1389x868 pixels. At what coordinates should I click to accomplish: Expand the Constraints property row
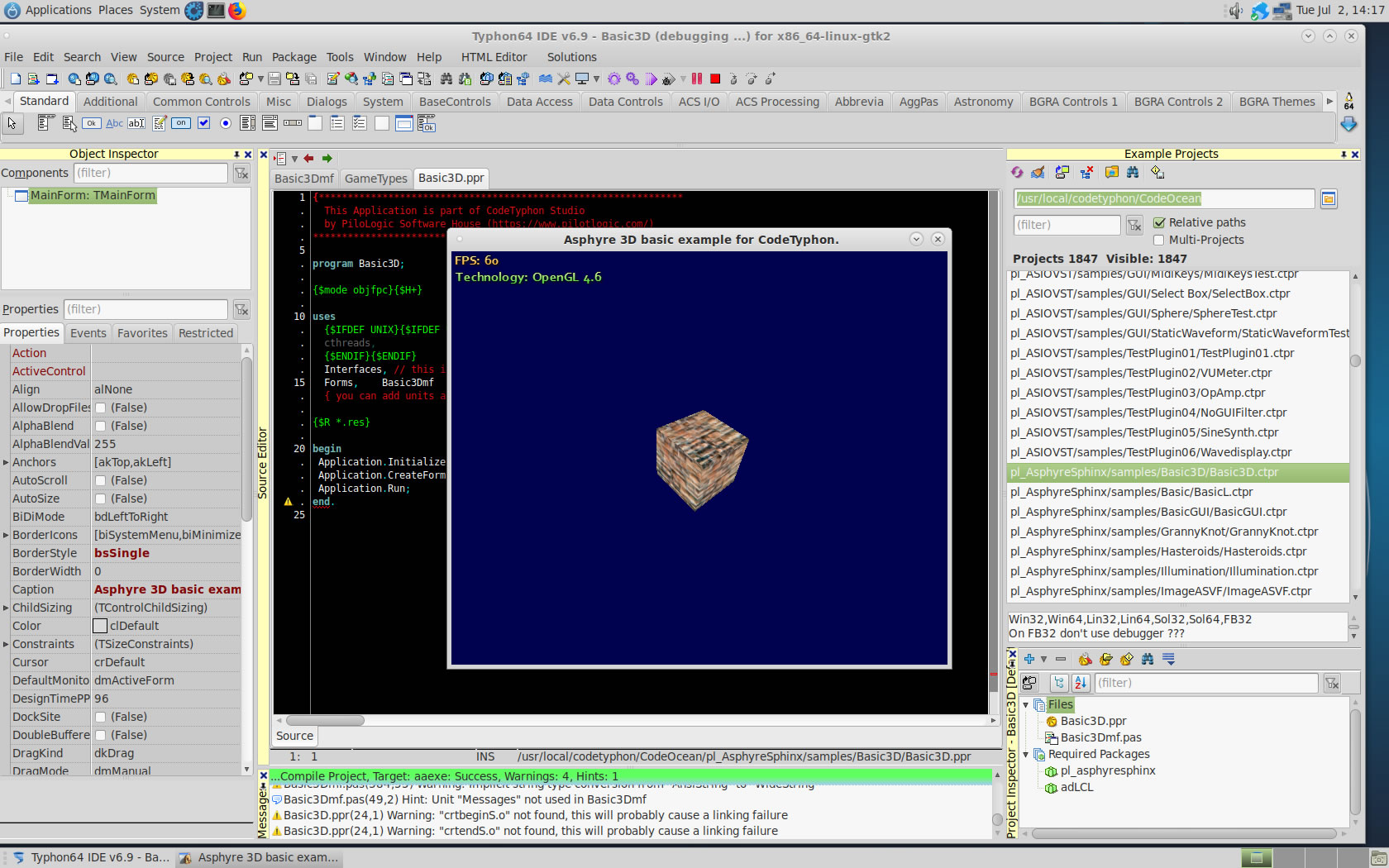6,644
